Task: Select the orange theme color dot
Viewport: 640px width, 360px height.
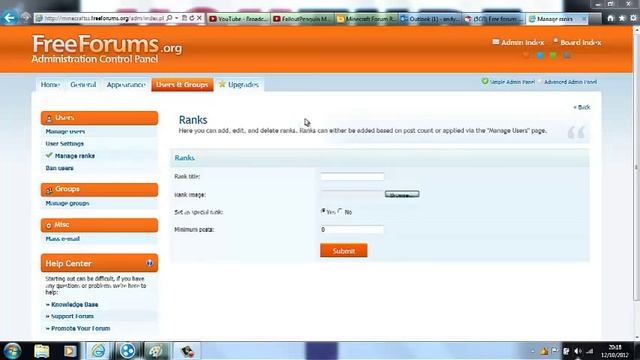Action: point(526,56)
